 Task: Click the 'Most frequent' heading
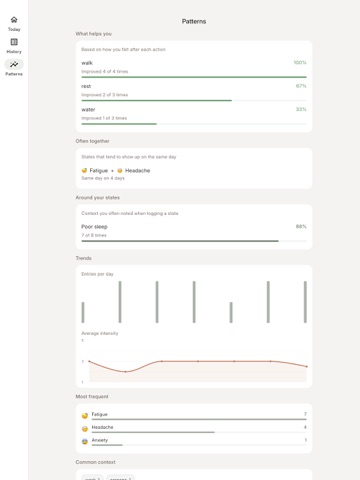[92, 397]
